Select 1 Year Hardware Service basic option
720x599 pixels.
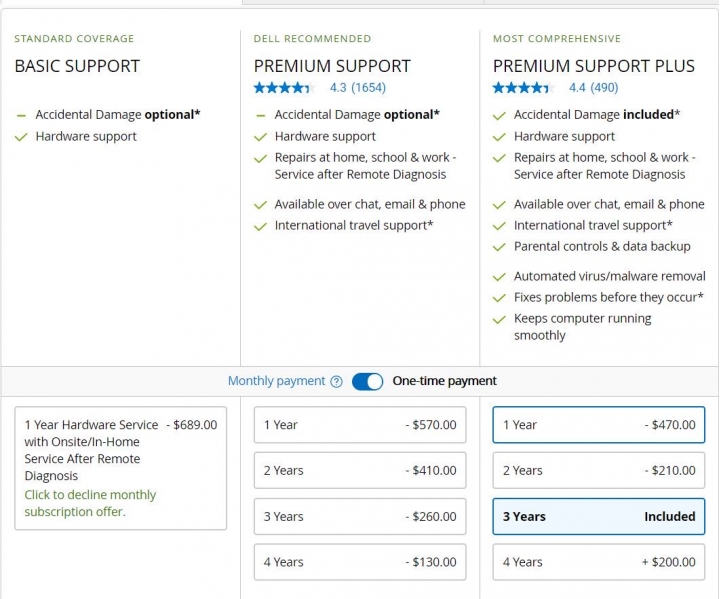click(x=121, y=468)
